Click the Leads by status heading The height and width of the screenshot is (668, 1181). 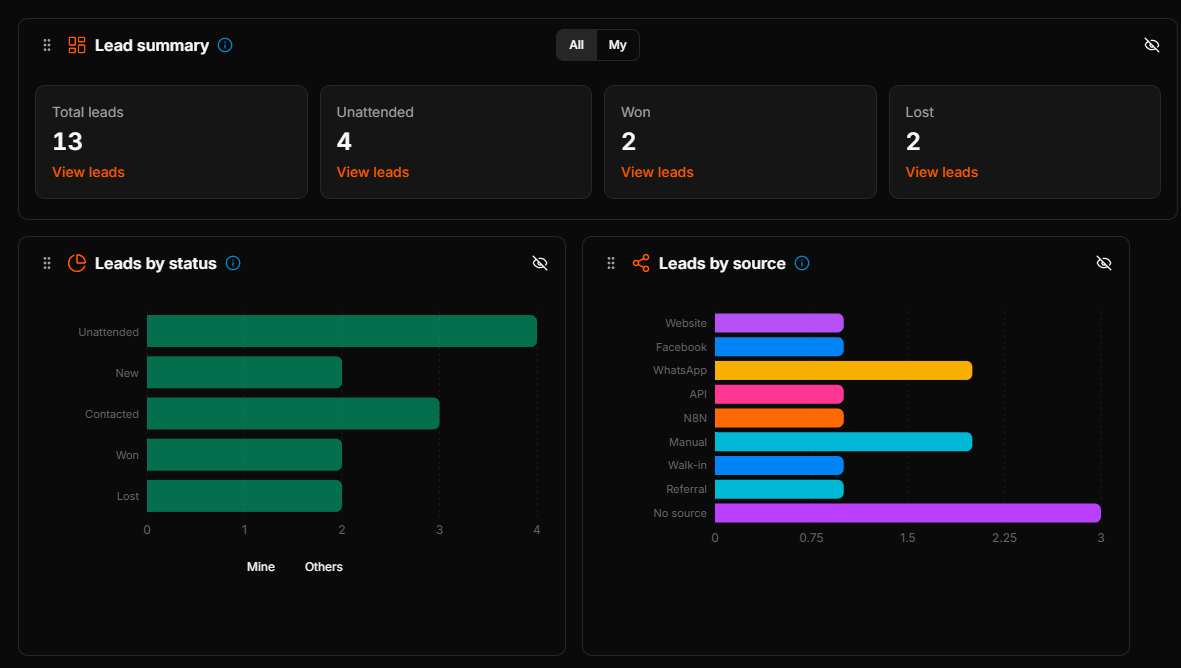(156, 263)
